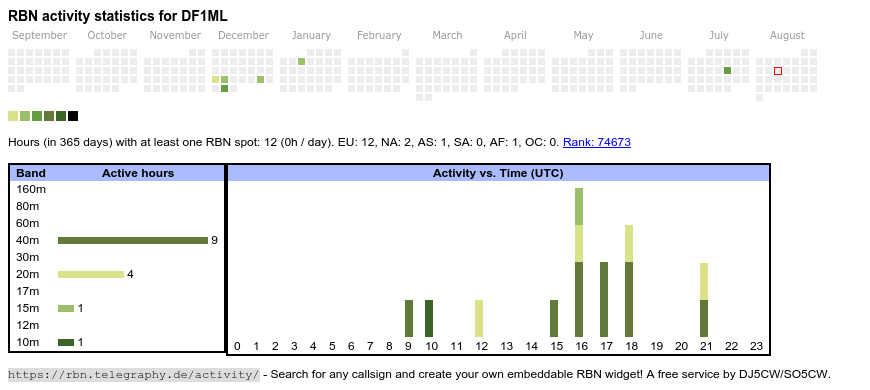
Task: Select the darkest green legend swatch beside black
Action: point(61,116)
